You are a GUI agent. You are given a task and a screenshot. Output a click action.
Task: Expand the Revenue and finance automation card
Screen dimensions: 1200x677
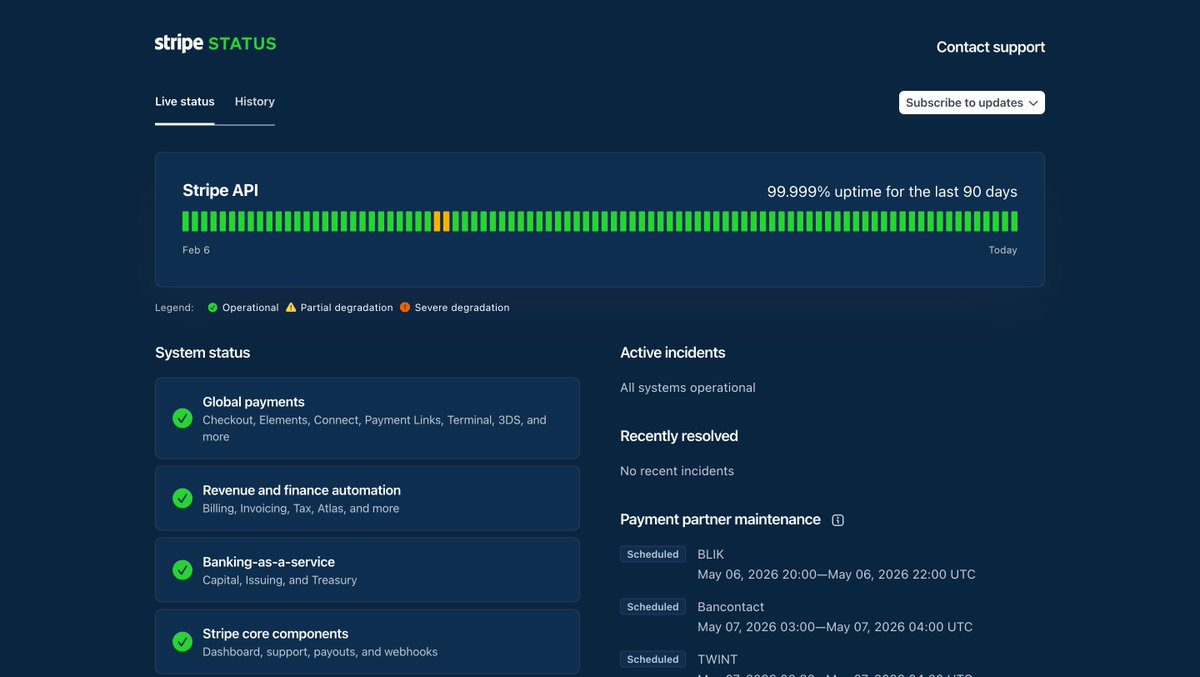(367, 498)
